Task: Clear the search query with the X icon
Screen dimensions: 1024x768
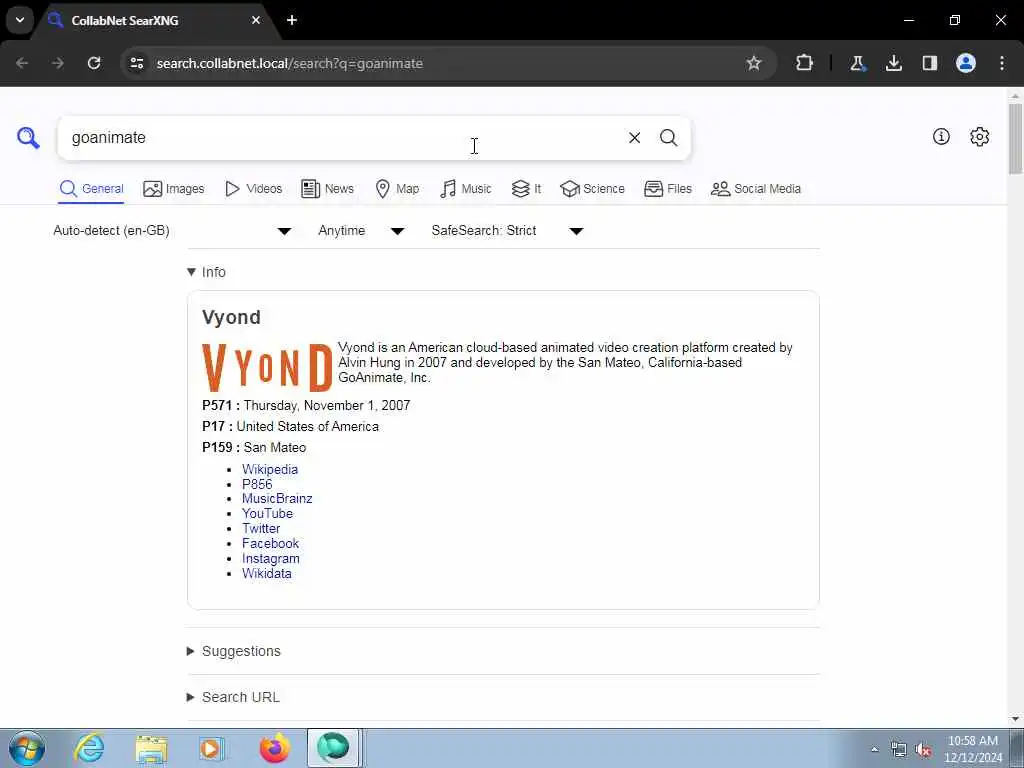Action: point(634,138)
